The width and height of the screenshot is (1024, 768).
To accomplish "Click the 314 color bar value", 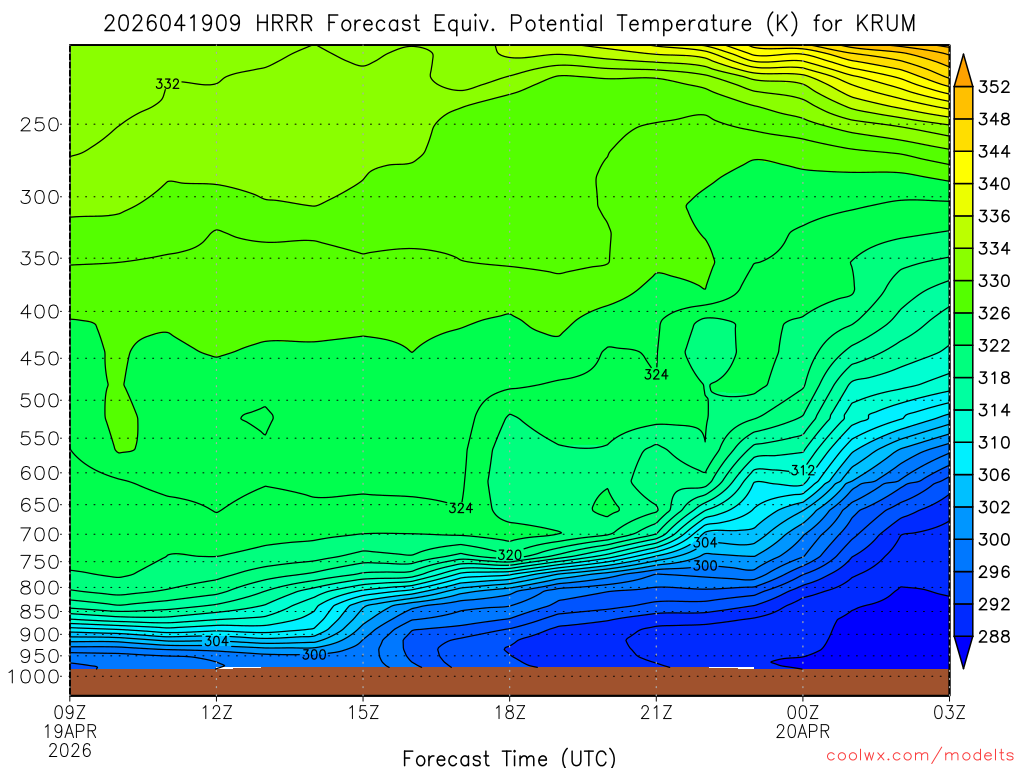I will (994, 410).
